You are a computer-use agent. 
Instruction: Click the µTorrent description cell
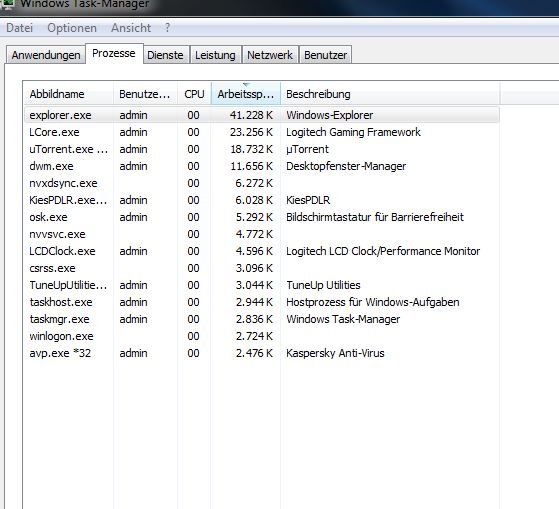coord(307,149)
